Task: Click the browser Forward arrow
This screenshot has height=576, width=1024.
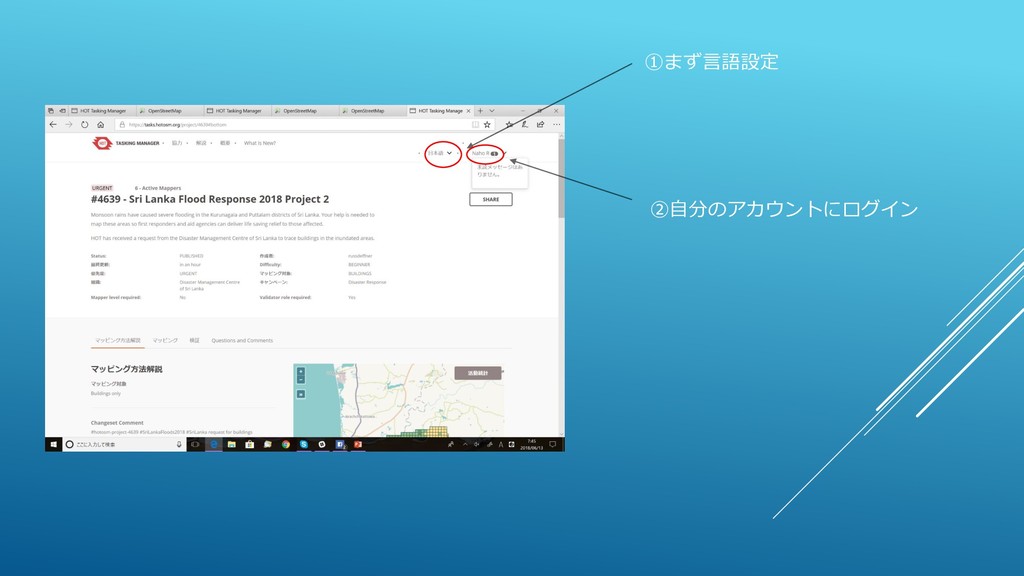Action: [x=69, y=124]
